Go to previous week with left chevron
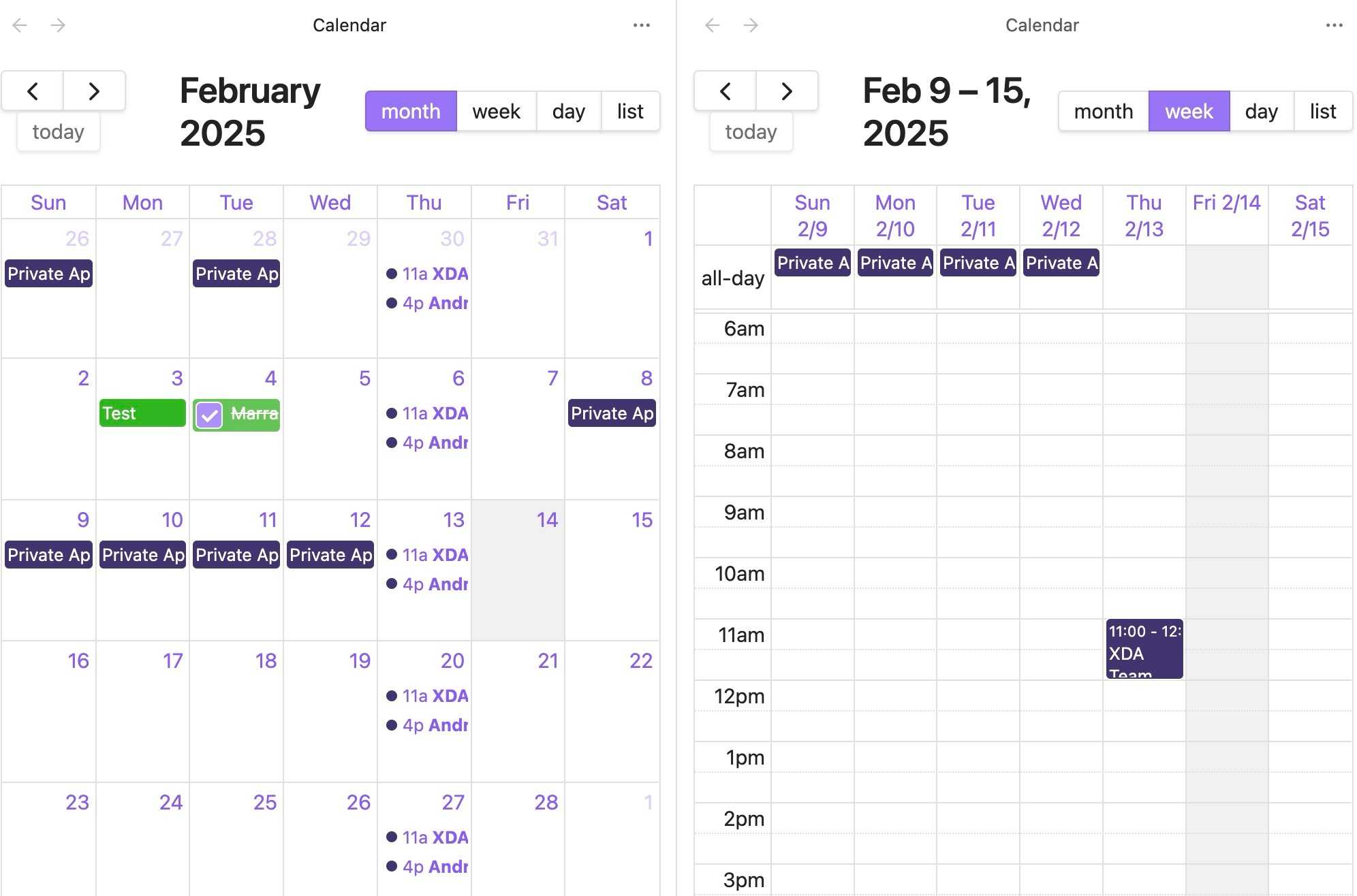Screen dimensions: 1357x896 726,91
